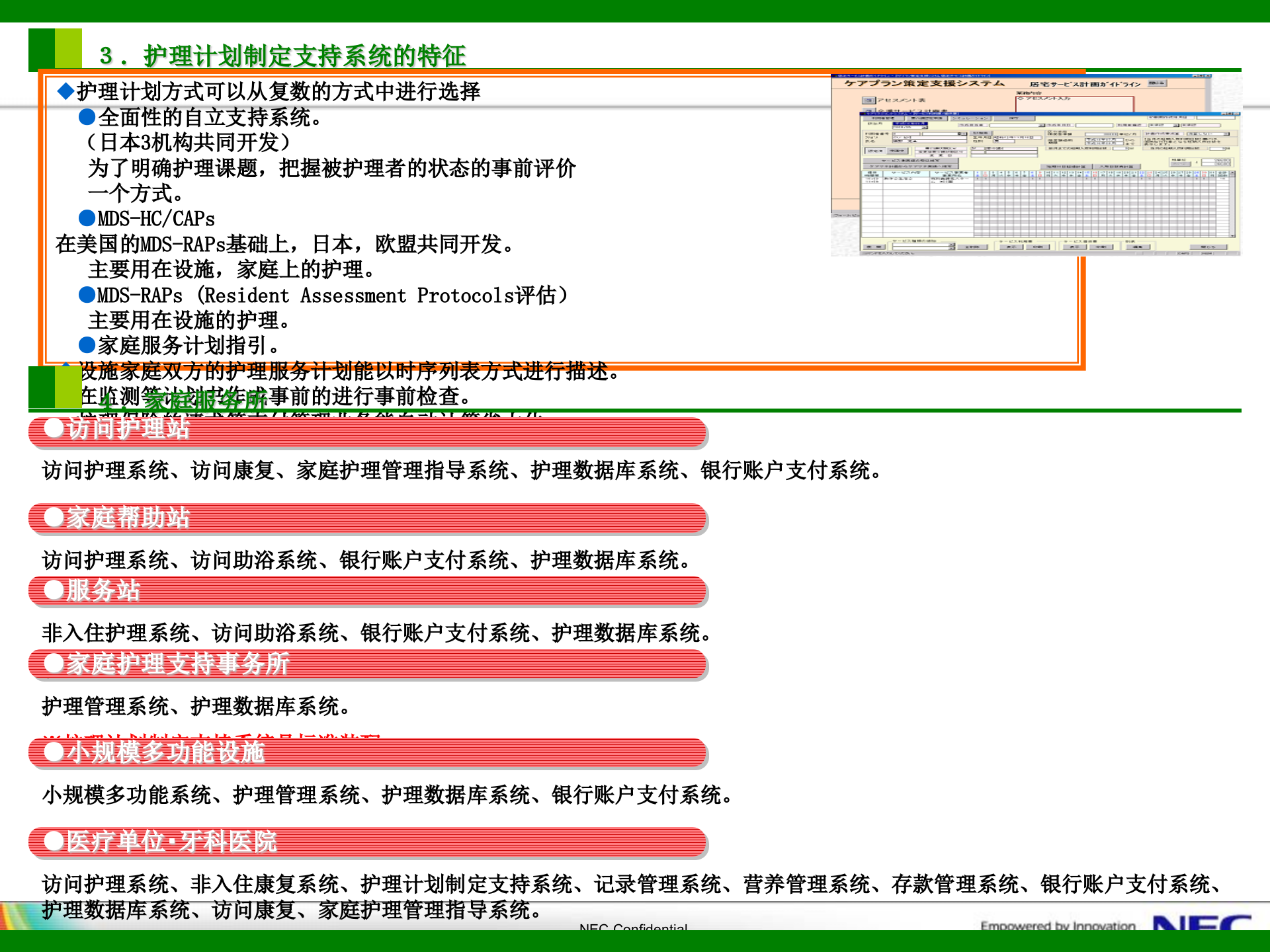This screenshot has width=1270, height=952.
Task: Click the small icon beside 全体サービス計画書
Action: (x=869, y=110)
